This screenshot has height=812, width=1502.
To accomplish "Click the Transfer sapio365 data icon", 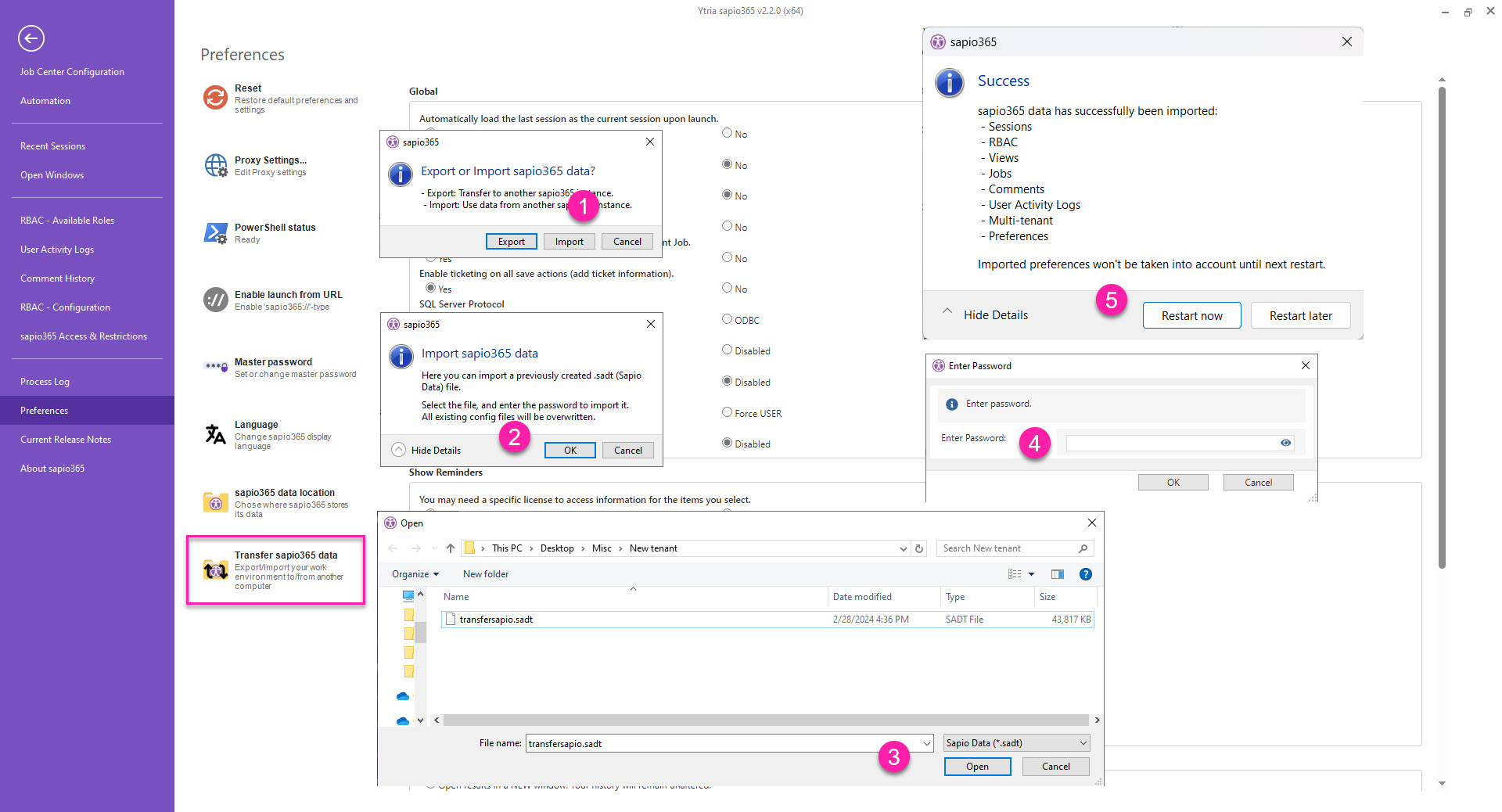I will 215,570.
